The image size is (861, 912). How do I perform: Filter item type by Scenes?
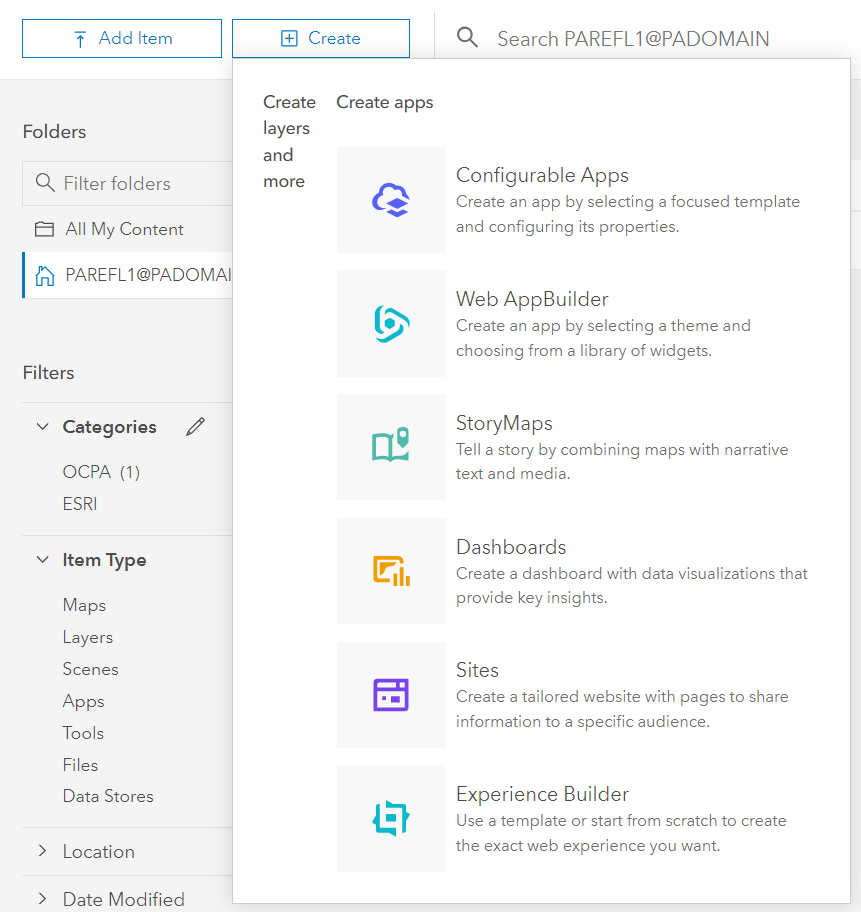point(91,669)
